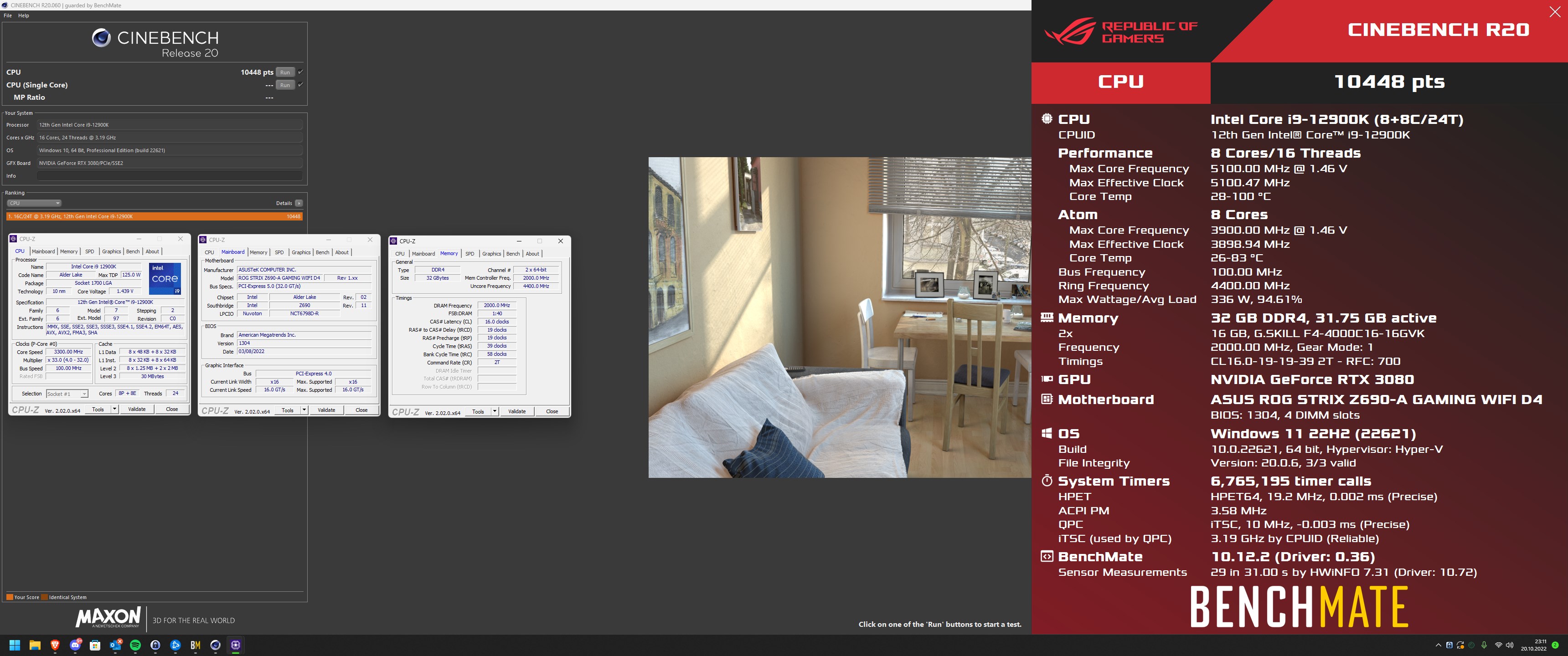Switch to Cinebench via its taskbar icon

click(x=216, y=645)
